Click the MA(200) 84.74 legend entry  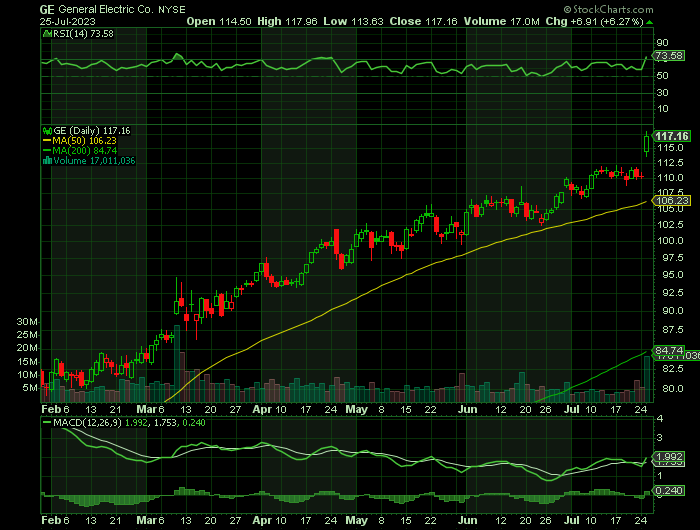pyautogui.click(x=79, y=150)
